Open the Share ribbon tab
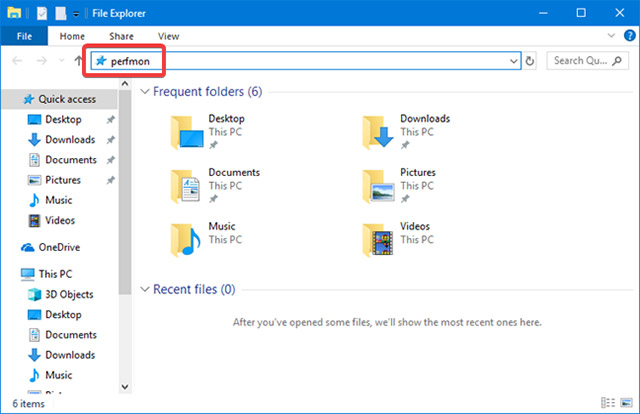Image resolution: width=640 pixels, height=414 pixels. pos(121,36)
